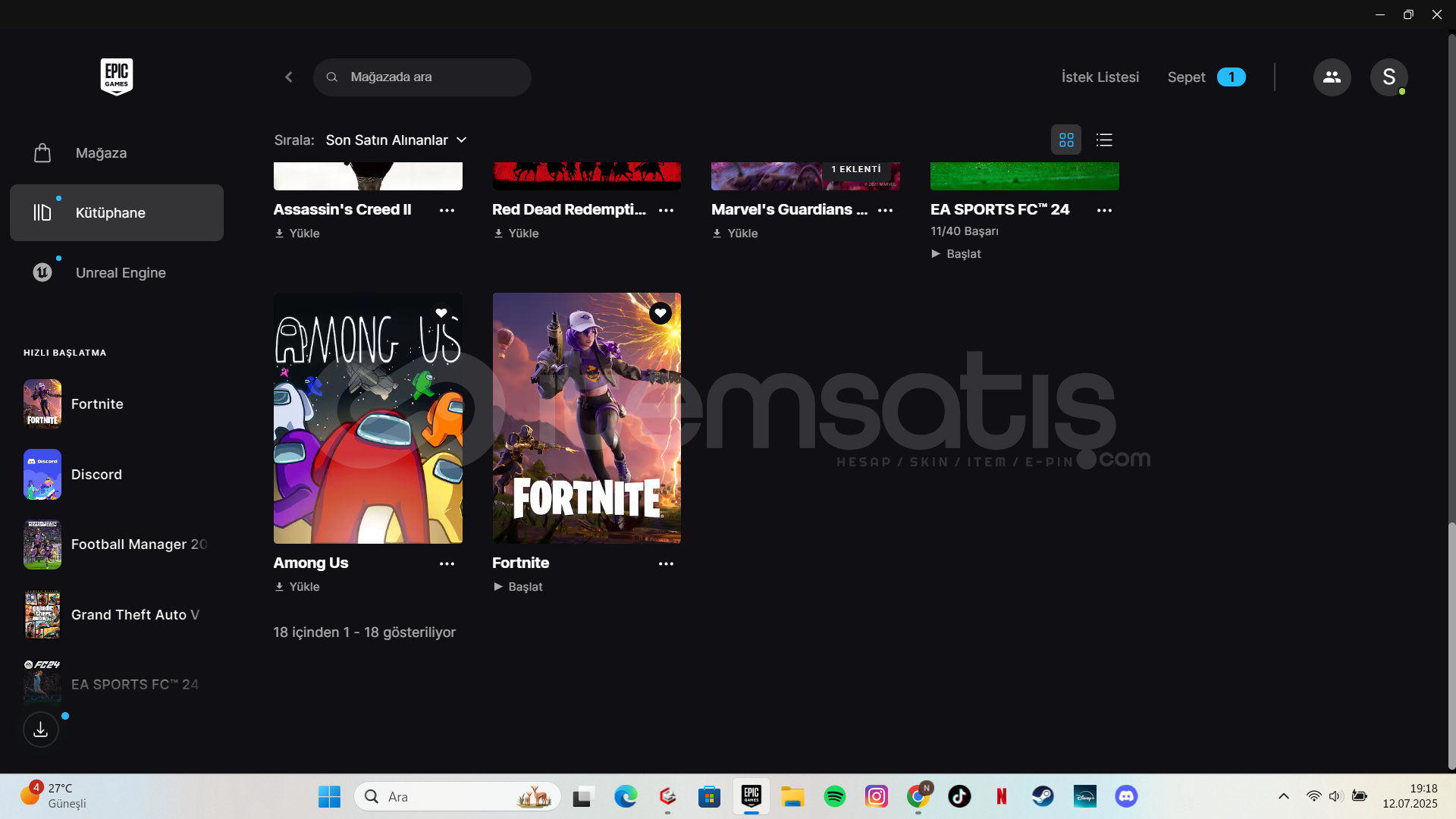Open Microsoft Edge from taskbar

click(x=626, y=797)
